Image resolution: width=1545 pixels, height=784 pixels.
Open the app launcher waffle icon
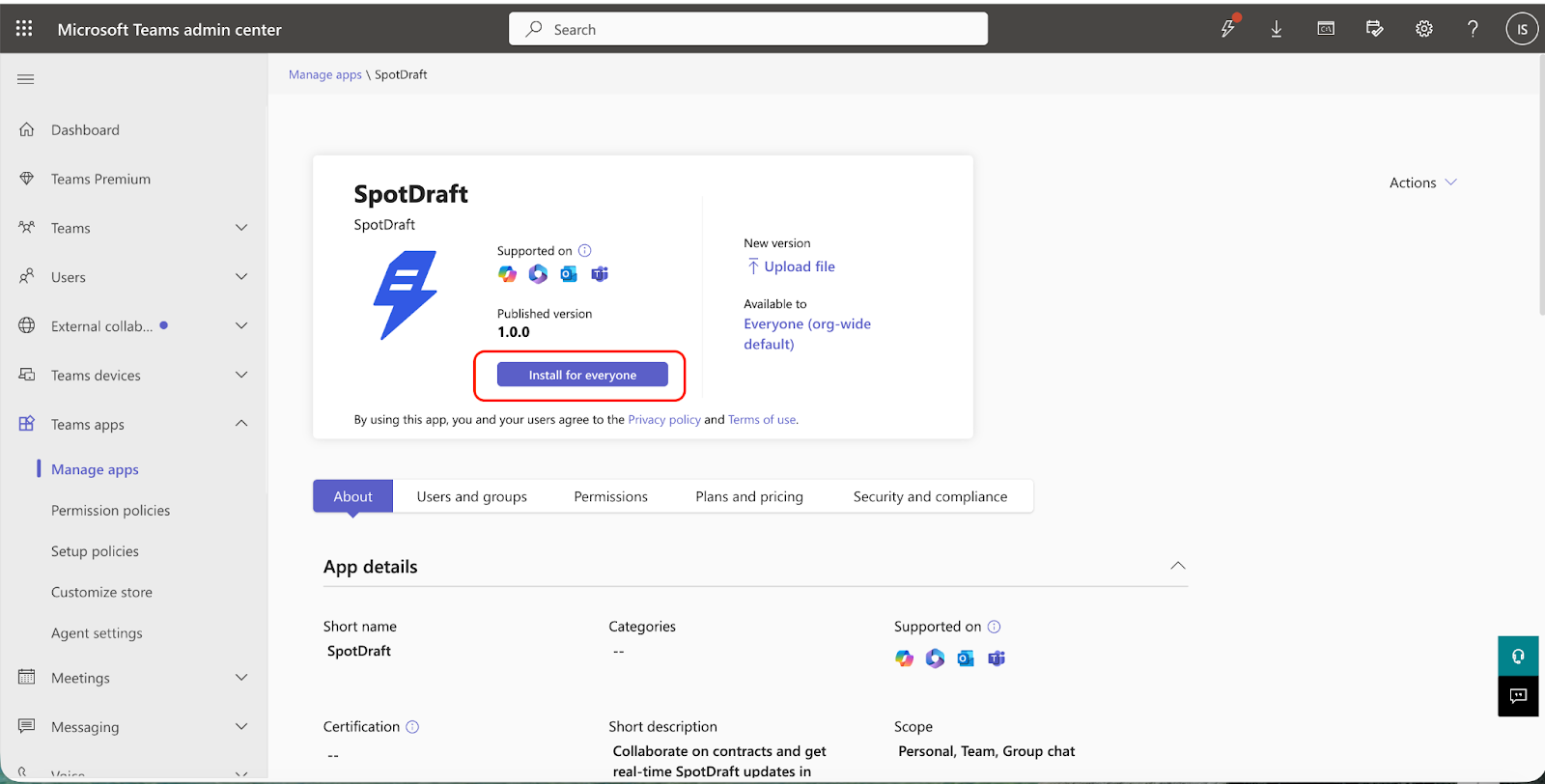click(24, 29)
